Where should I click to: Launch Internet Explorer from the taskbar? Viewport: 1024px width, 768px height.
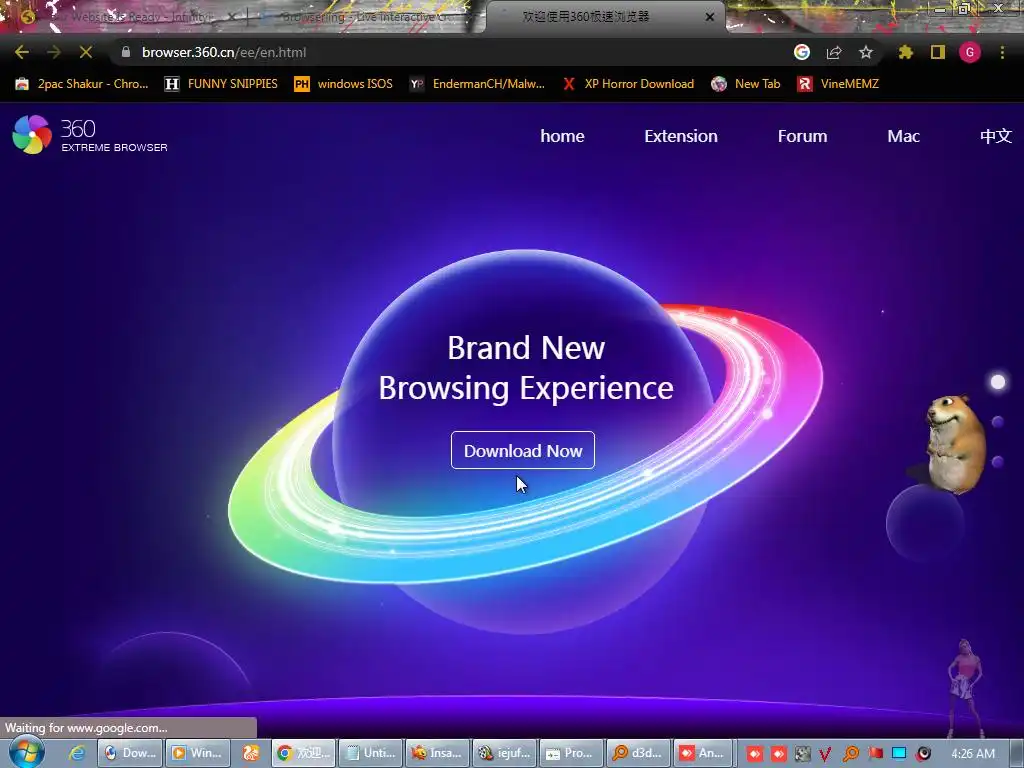(77, 753)
